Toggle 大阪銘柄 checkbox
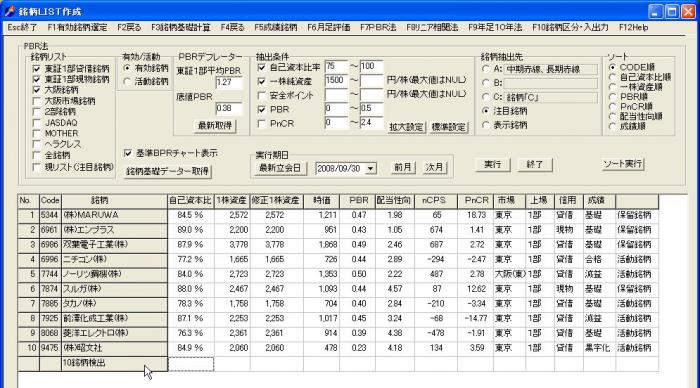This screenshot has width=700, height=388. (x=37, y=90)
